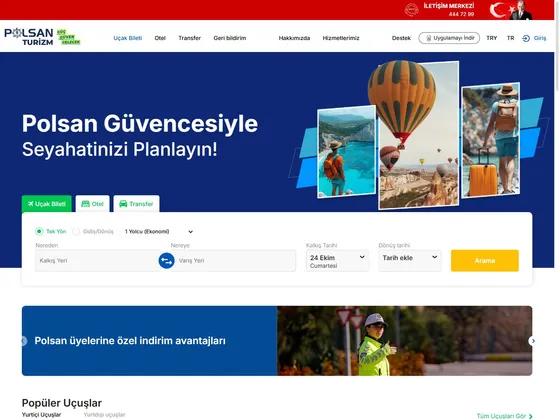Click phone icon in Uygulamayı İndir button
Image resolution: width=560 pixels, height=419 pixels.
point(429,38)
